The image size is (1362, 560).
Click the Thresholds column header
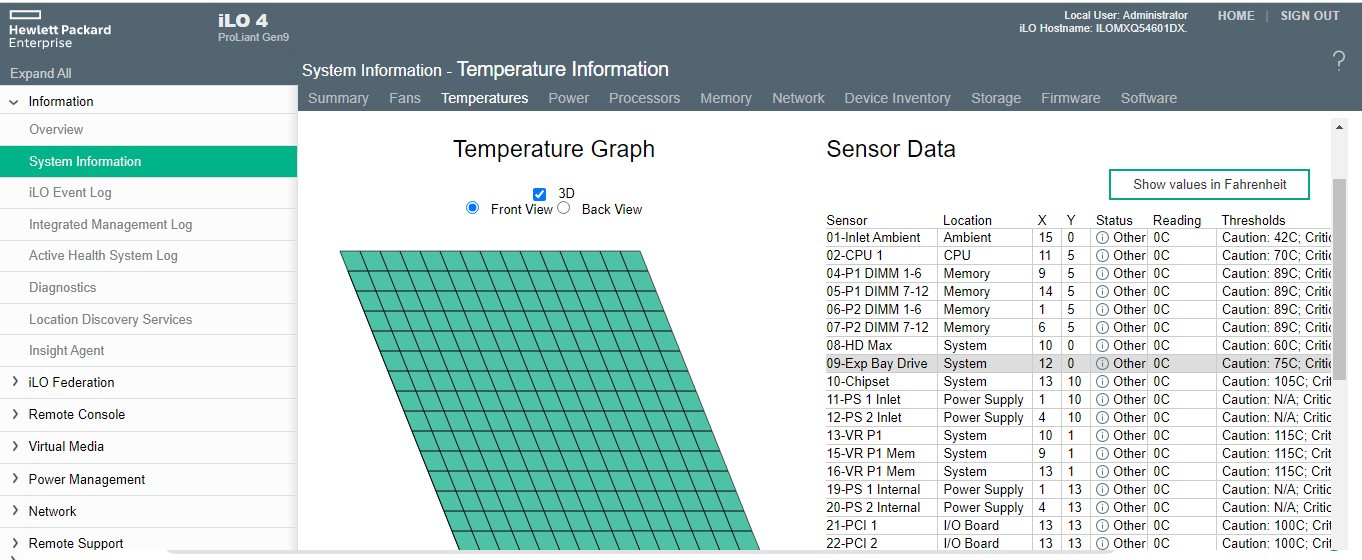pos(1253,220)
